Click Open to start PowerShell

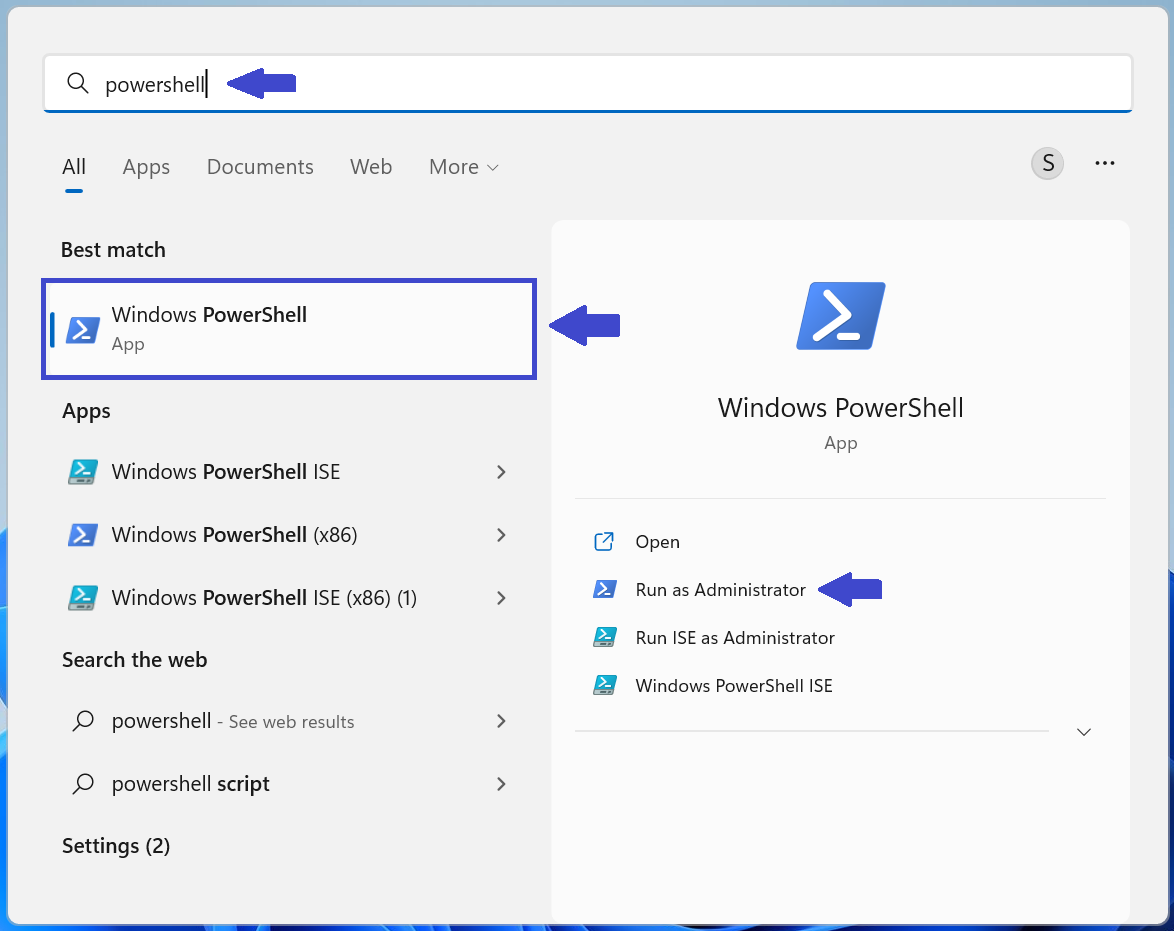pyautogui.click(x=657, y=541)
